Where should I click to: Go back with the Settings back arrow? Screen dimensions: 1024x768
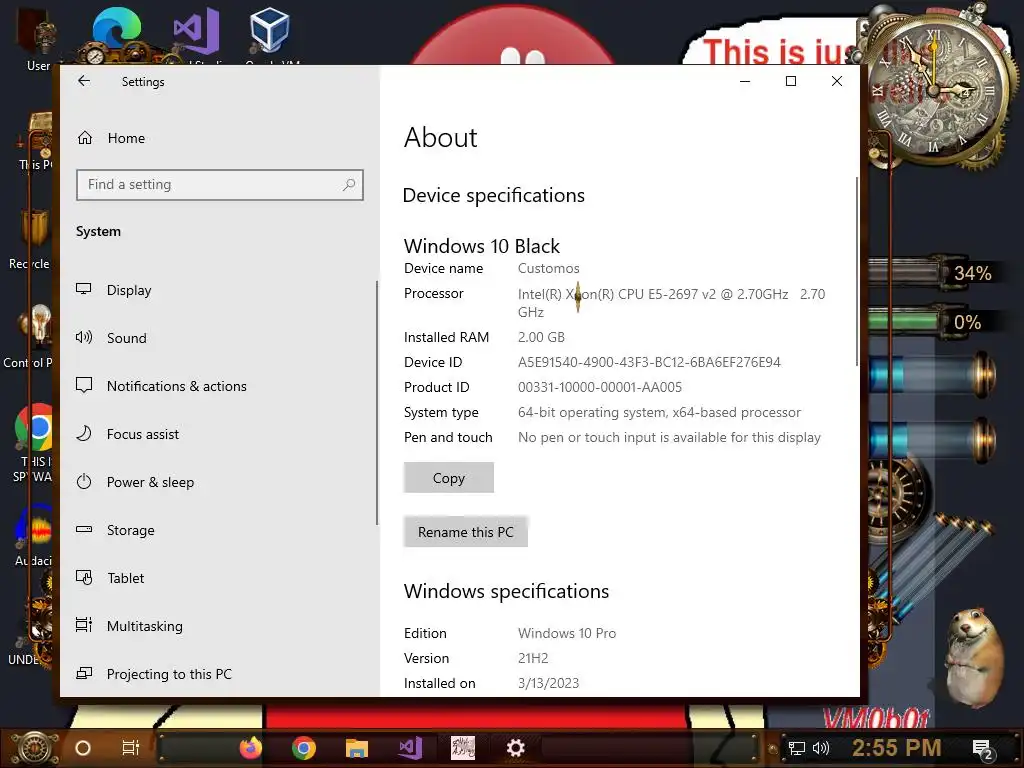point(84,81)
